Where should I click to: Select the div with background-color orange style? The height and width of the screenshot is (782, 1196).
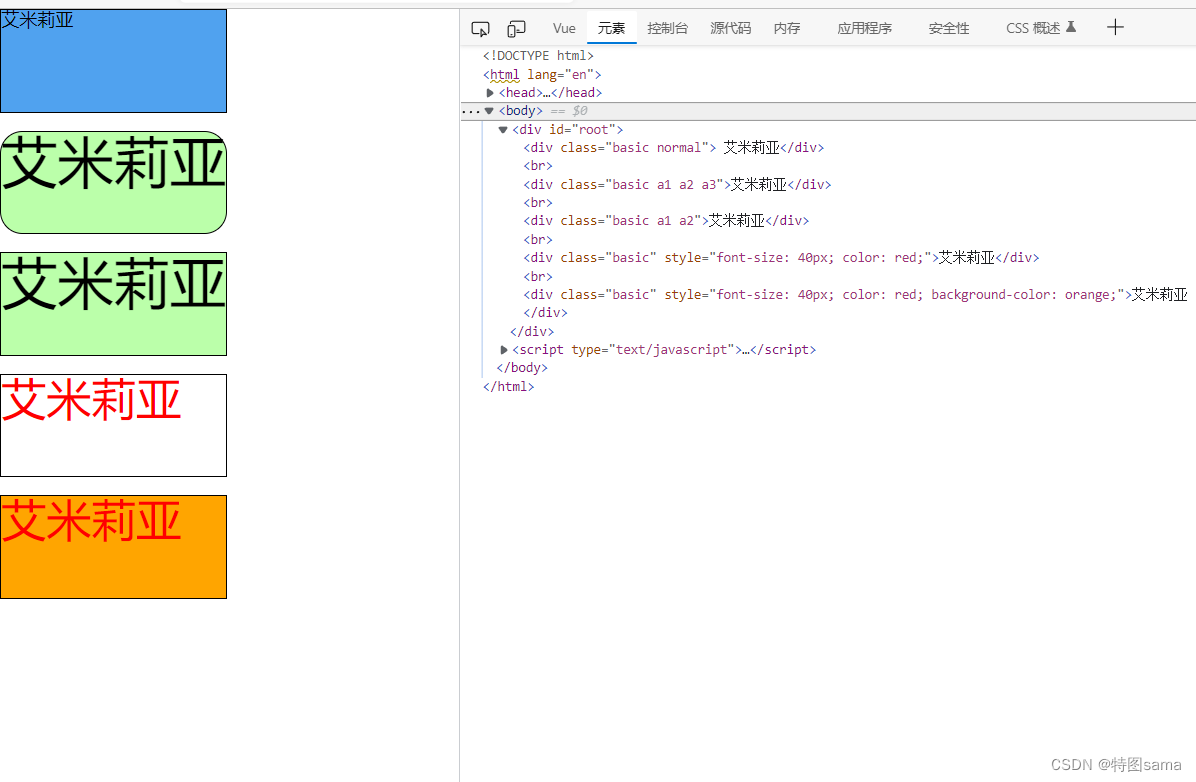pos(855,294)
